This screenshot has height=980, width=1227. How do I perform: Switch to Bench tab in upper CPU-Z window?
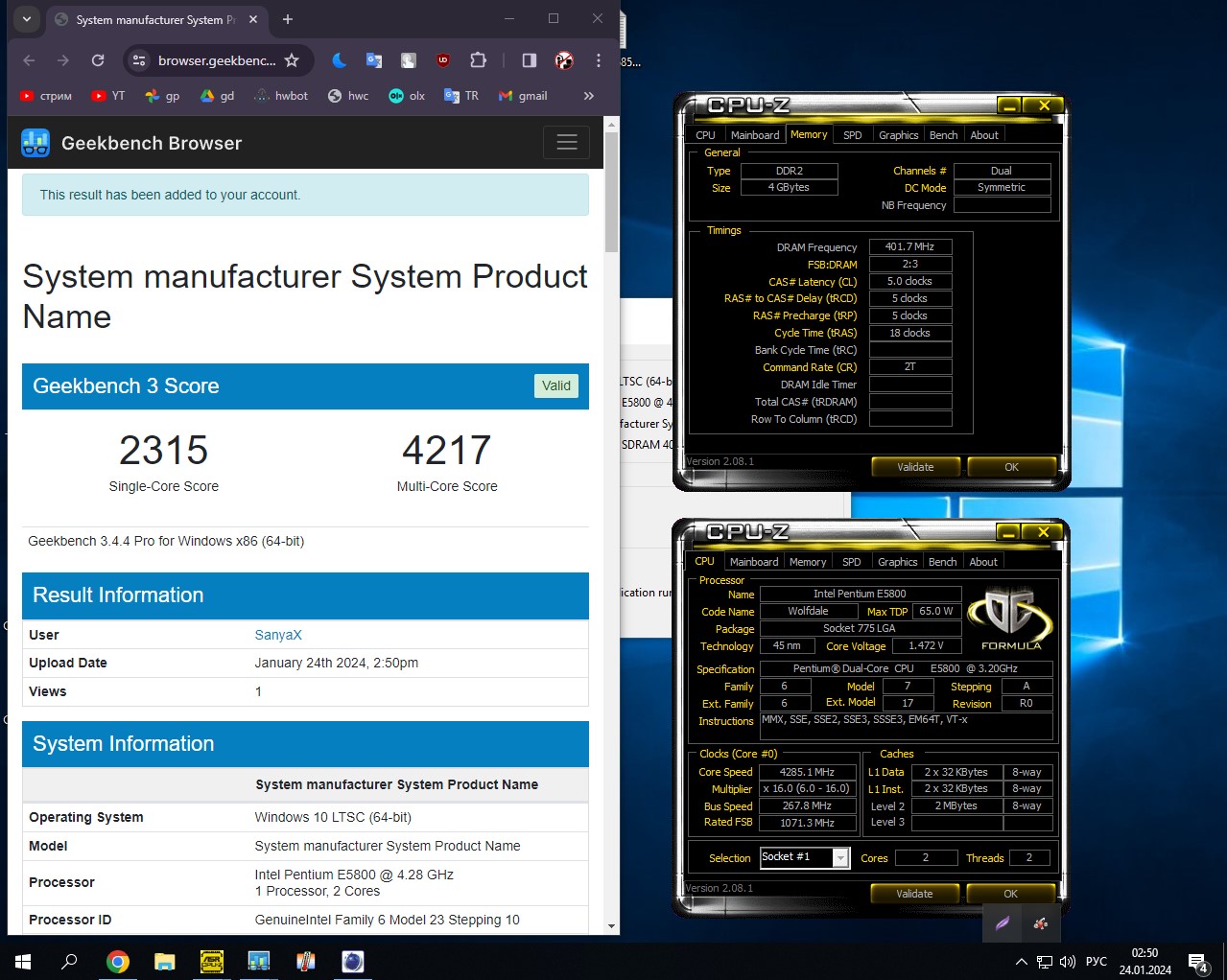point(944,135)
